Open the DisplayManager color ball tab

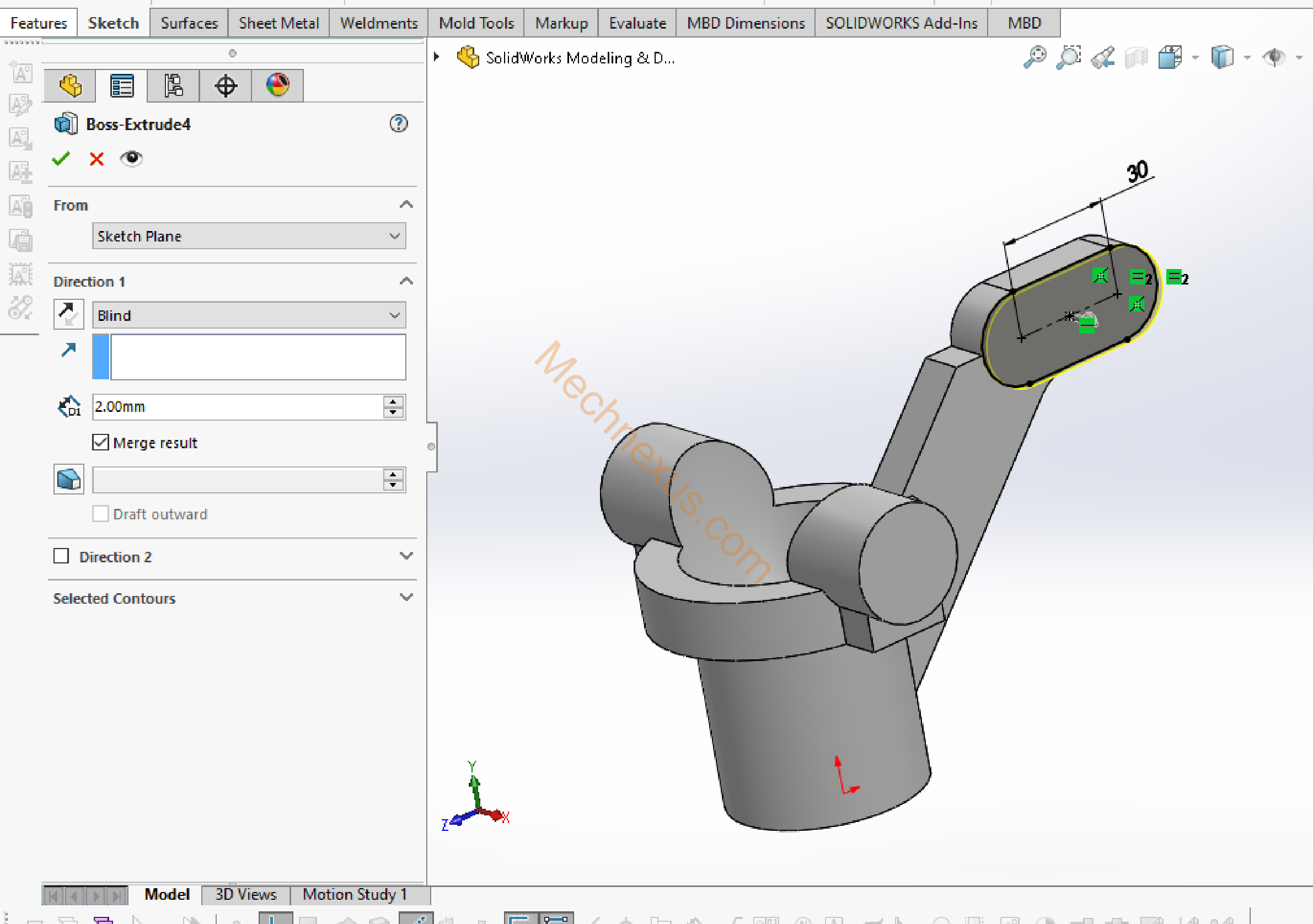277,87
